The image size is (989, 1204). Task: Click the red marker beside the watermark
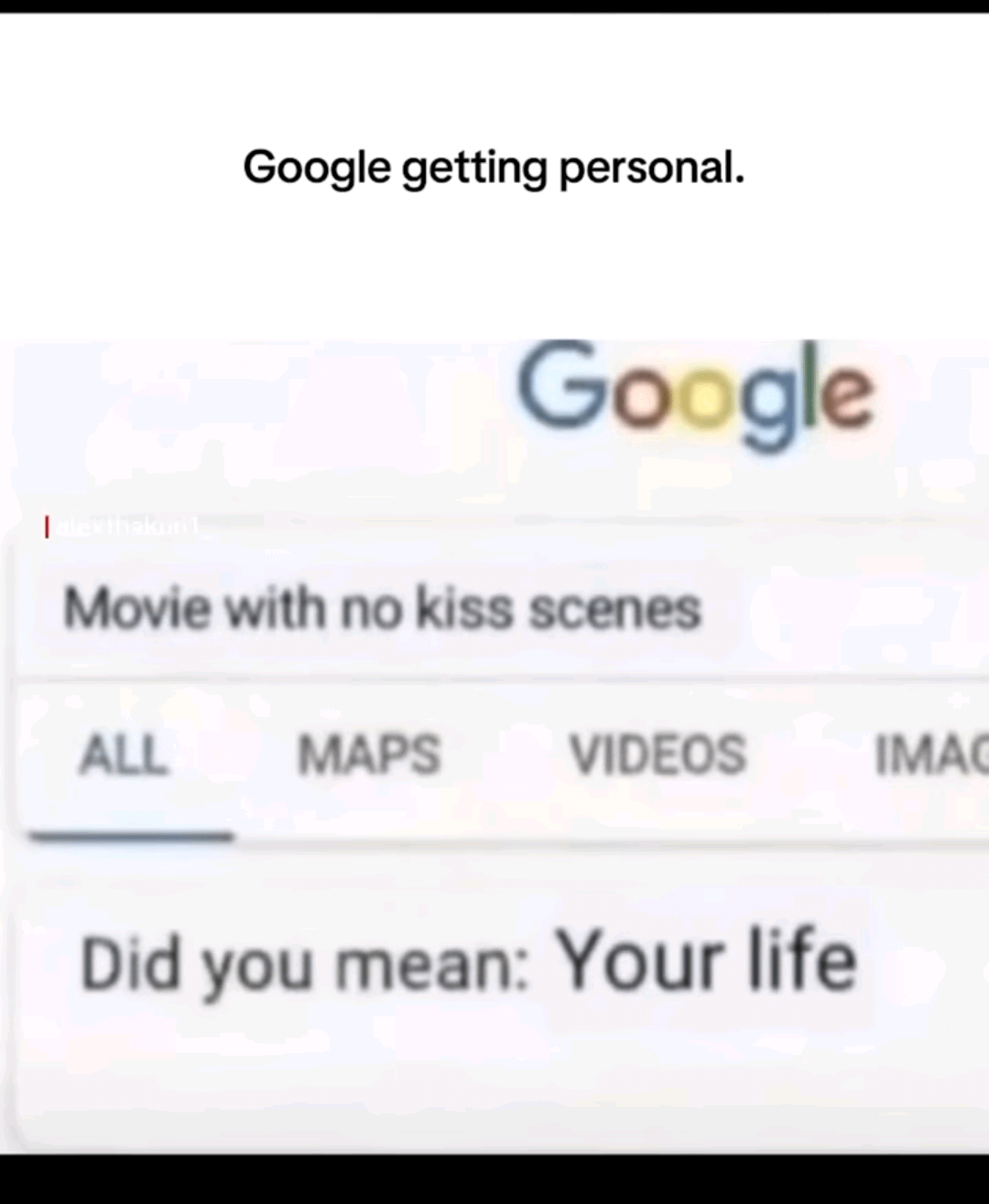click(46, 527)
